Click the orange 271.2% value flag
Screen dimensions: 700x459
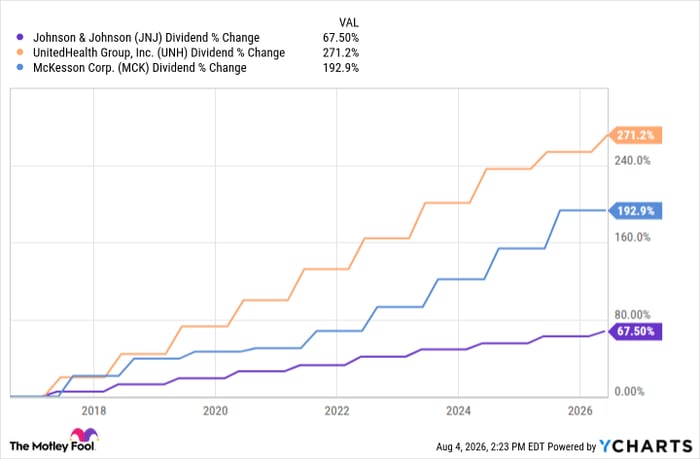(x=635, y=135)
